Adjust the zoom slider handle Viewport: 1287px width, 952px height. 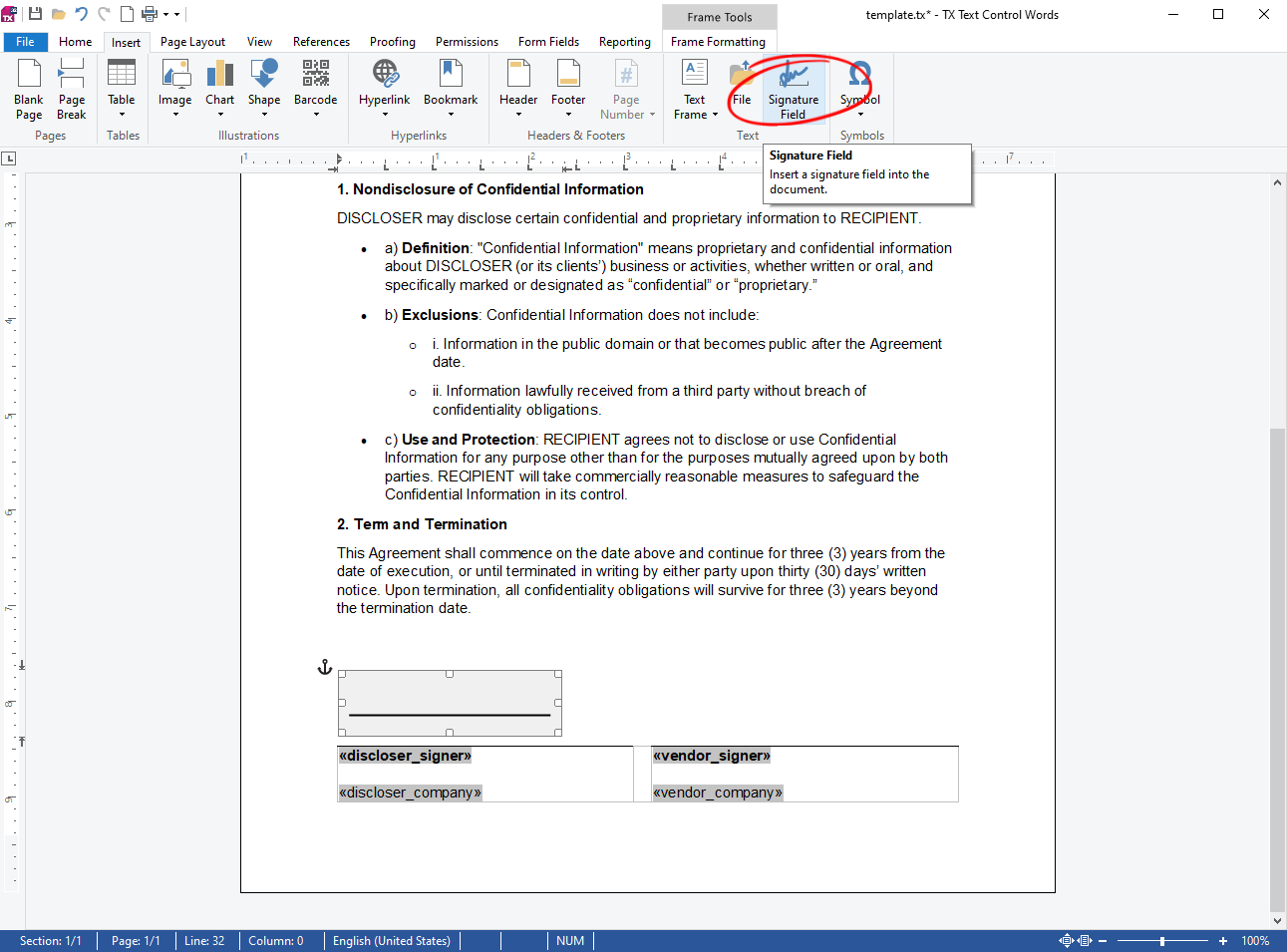pos(1162,941)
